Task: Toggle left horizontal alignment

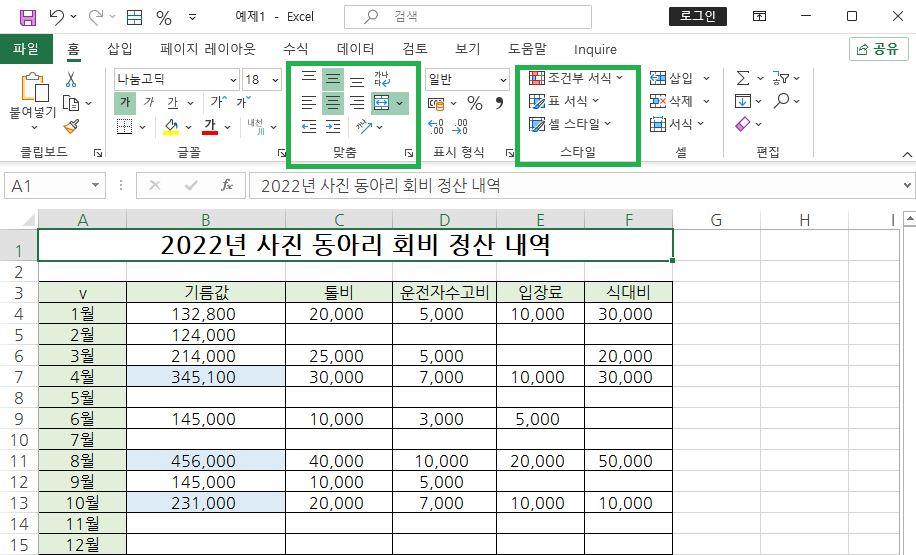Action: [x=309, y=103]
